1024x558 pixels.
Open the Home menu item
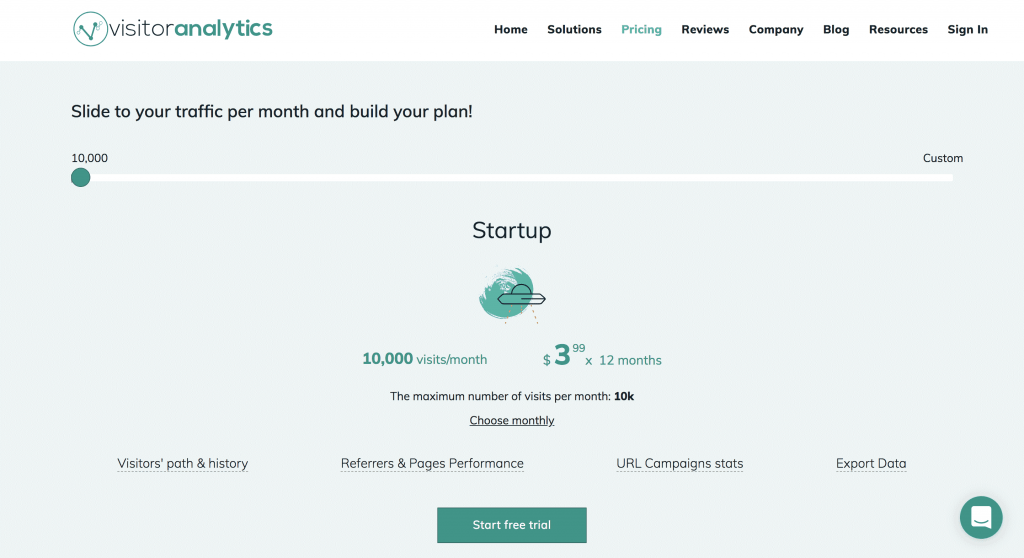510,30
